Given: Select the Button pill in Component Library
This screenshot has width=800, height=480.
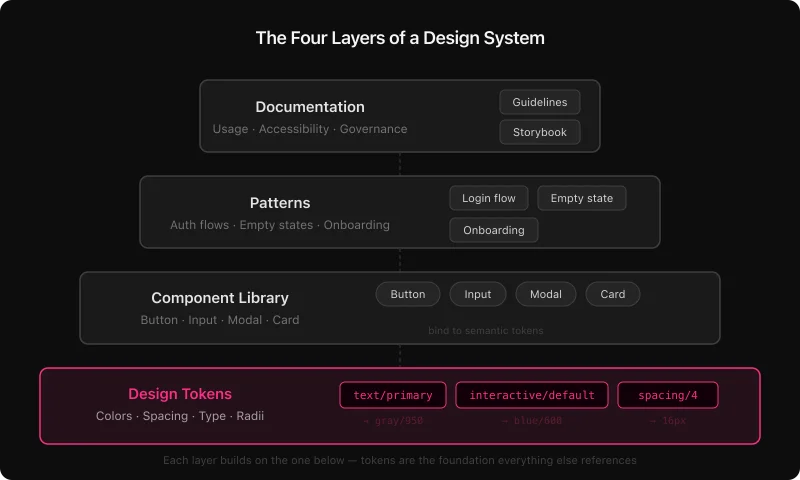Looking at the screenshot, I should pyautogui.click(x=408, y=294).
